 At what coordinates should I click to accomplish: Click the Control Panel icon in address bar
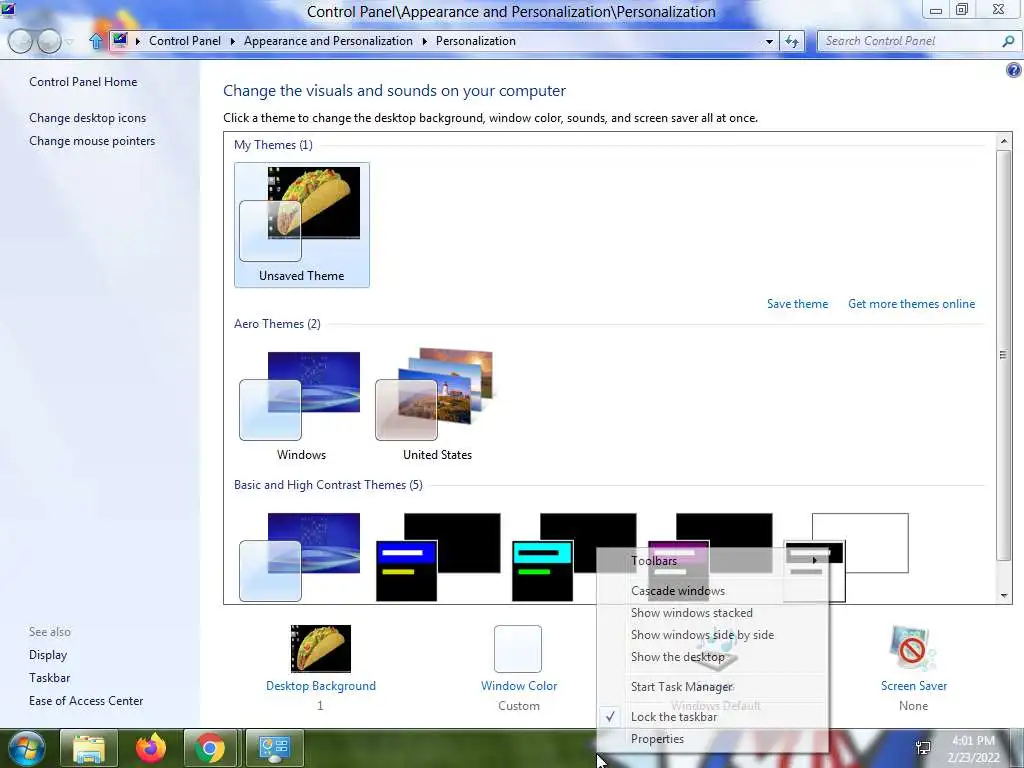click(120, 40)
